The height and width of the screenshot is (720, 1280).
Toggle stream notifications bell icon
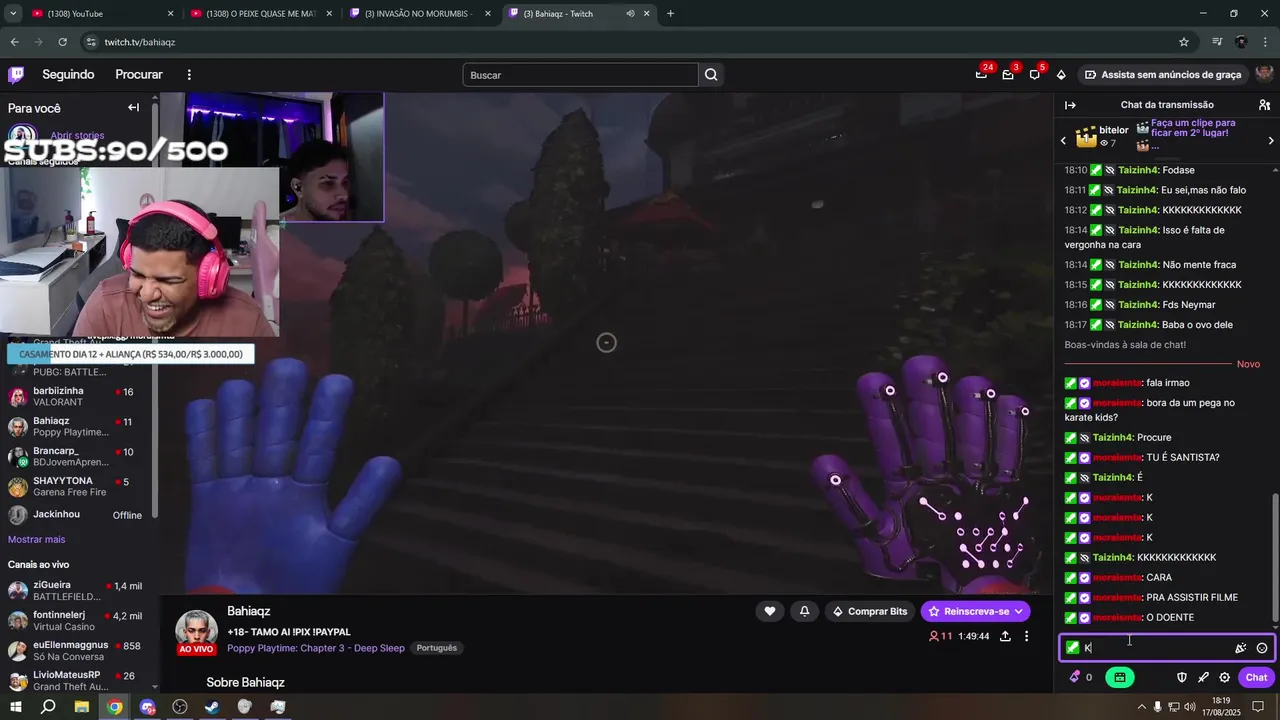804,611
